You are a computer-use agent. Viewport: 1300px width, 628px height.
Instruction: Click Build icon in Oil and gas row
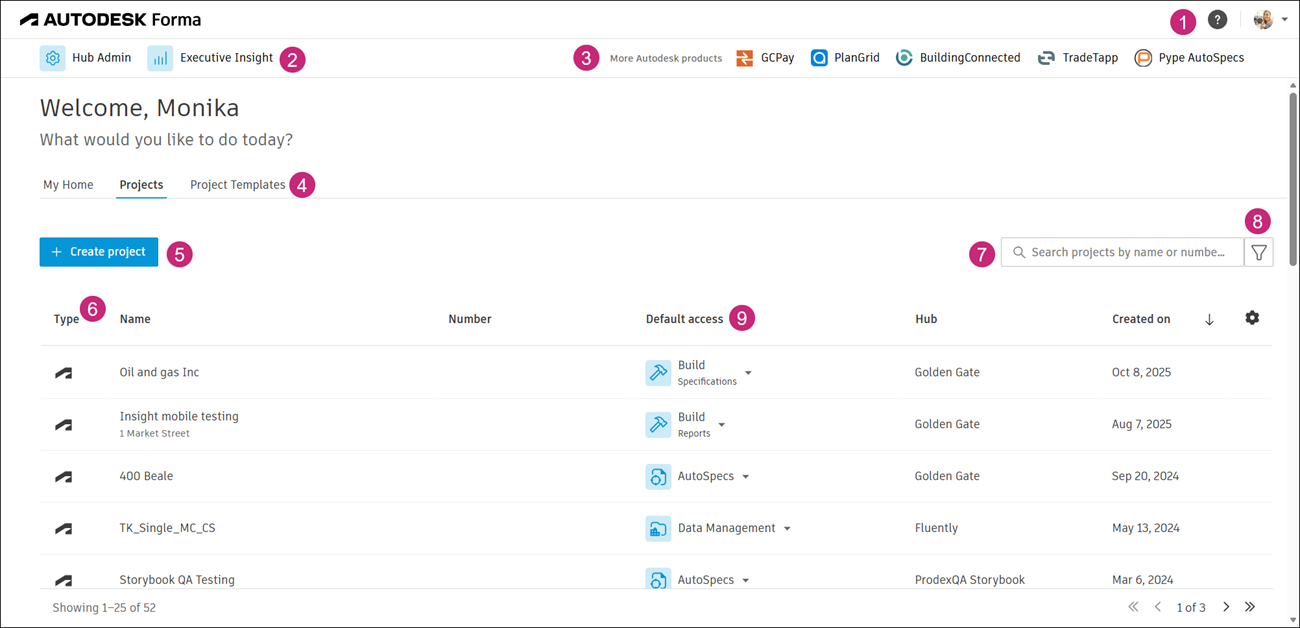(x=658, y=372)
